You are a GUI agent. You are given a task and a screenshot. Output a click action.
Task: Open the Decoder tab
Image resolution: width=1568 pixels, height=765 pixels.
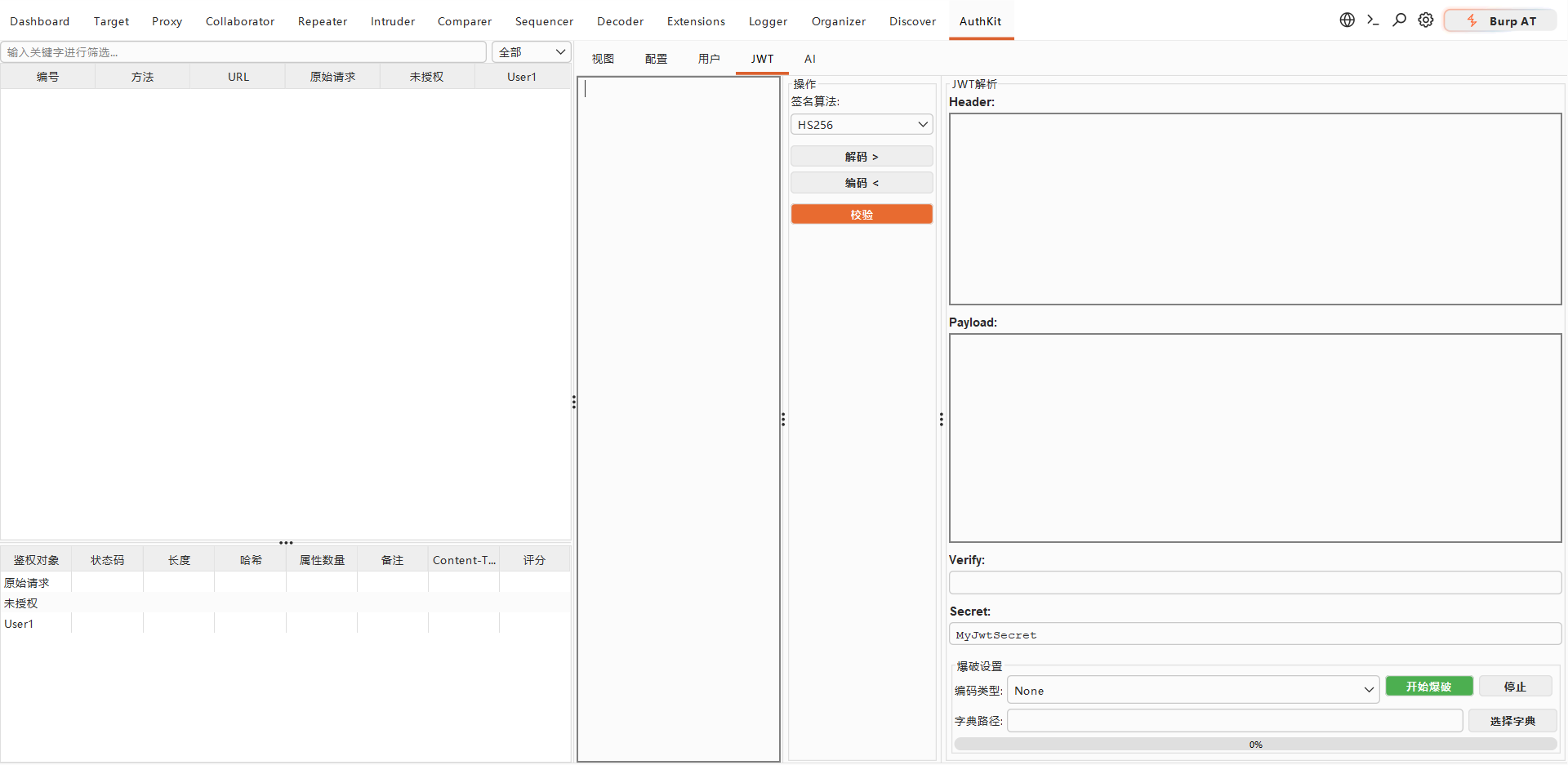[x=620, y=21]
